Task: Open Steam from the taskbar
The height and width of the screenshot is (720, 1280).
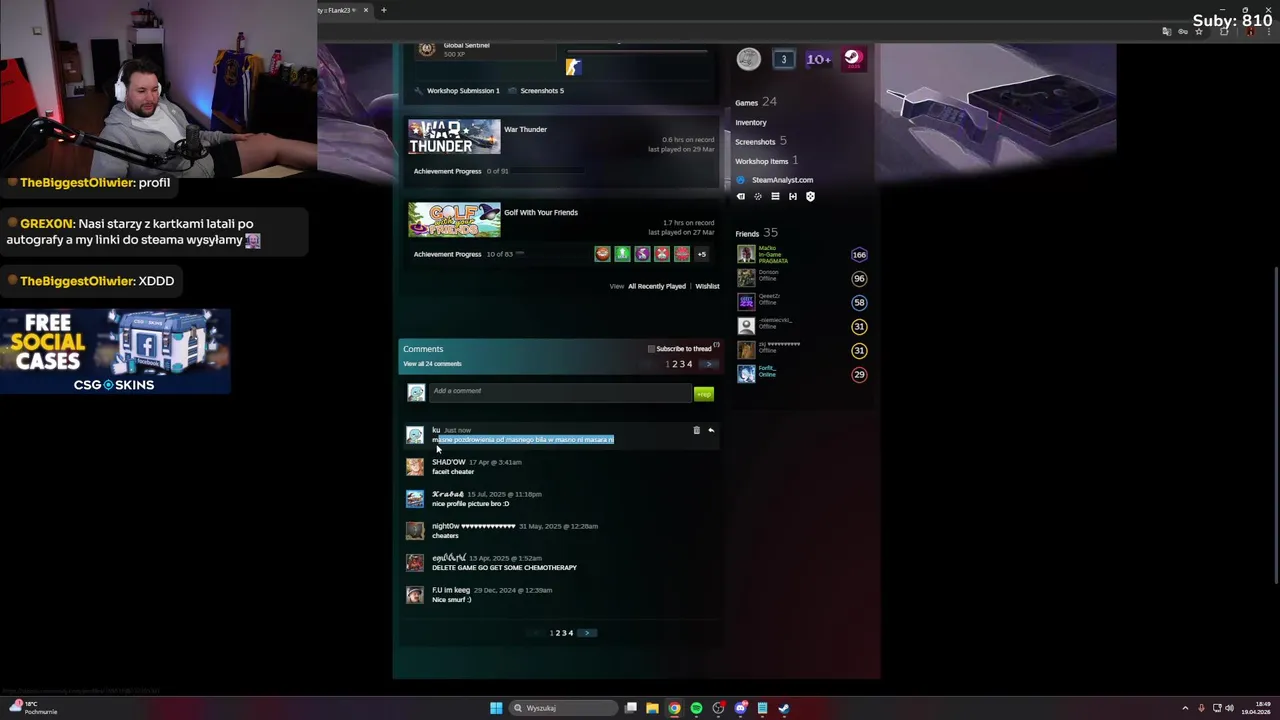Action: (x=784, y=708)
